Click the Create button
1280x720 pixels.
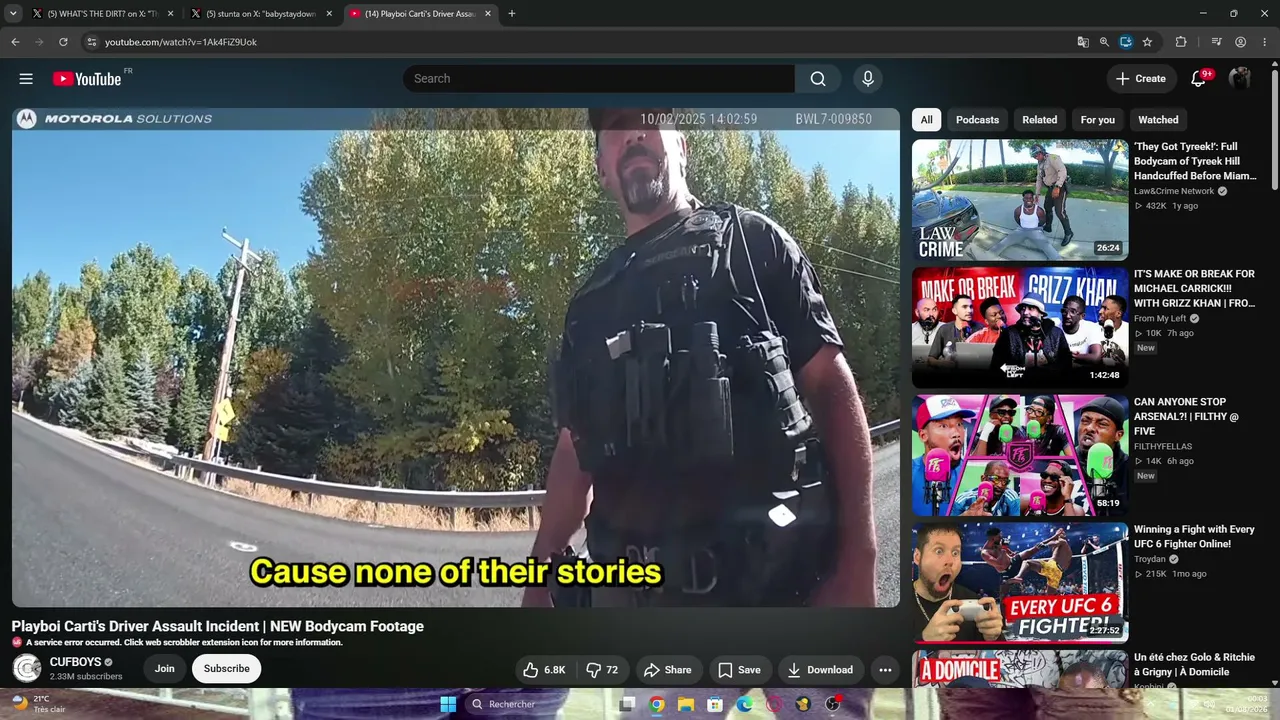click(1141, 79)
